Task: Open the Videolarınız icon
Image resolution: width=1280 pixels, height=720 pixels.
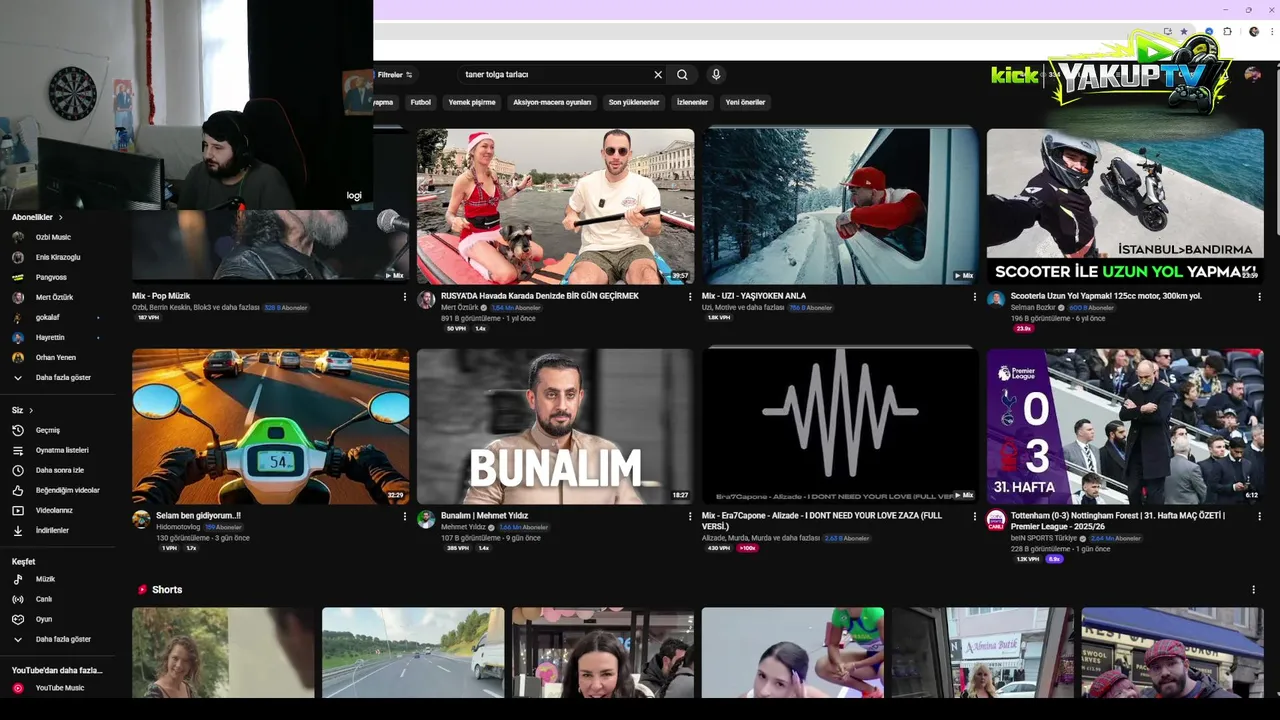Action: point(17,510)
